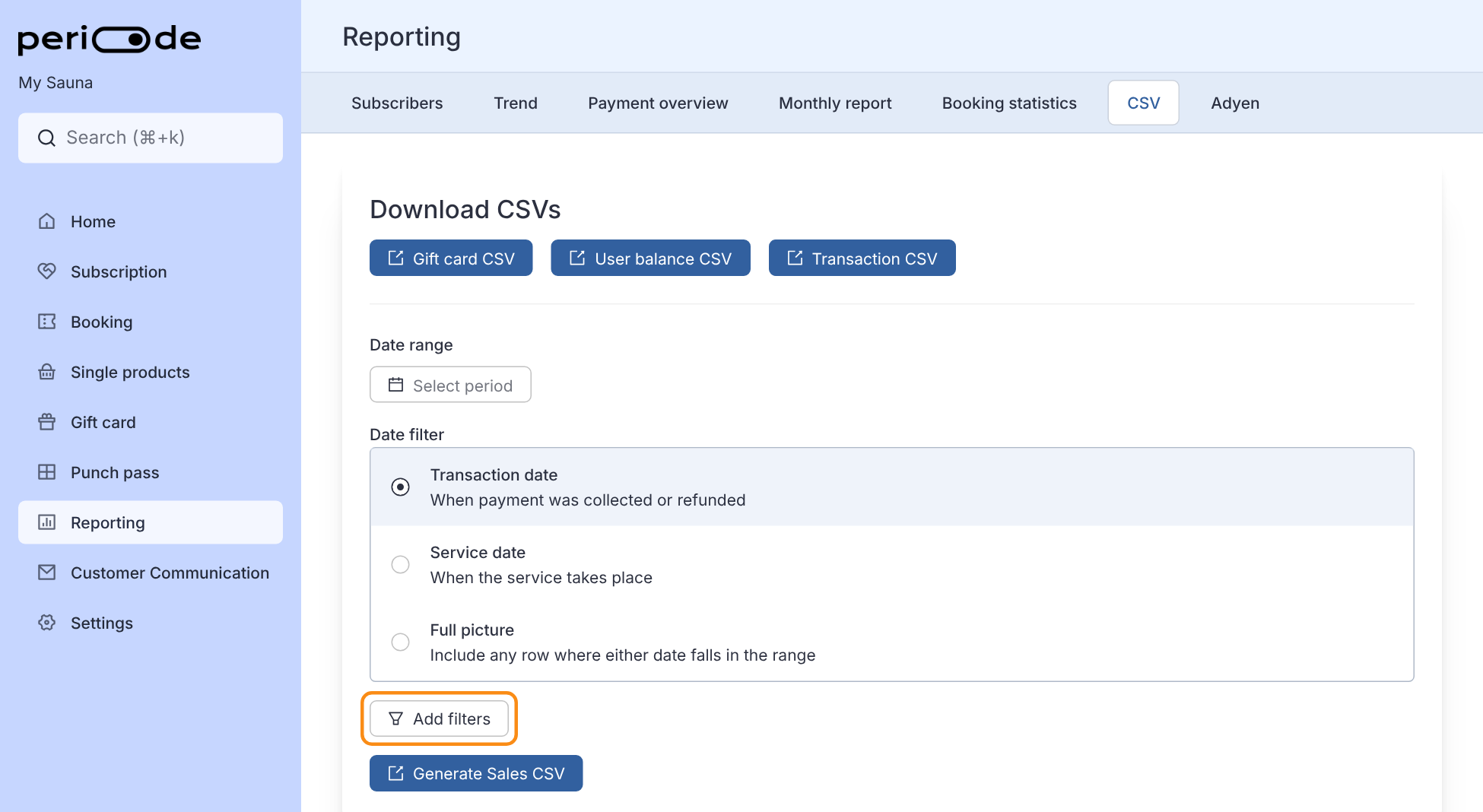
Task: Click the Booking ticket icon
Action: (x=47, y=322)
